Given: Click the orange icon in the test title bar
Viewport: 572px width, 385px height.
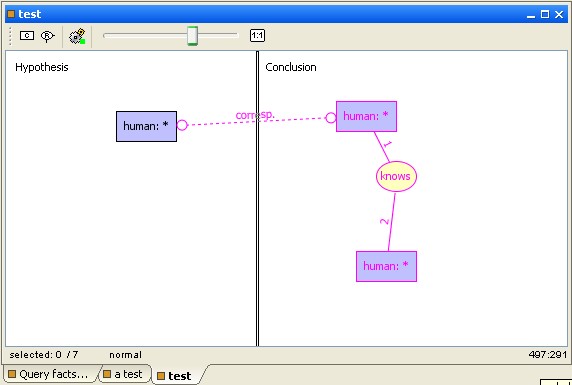Looking at the screenshot, I should coord(11,14).
